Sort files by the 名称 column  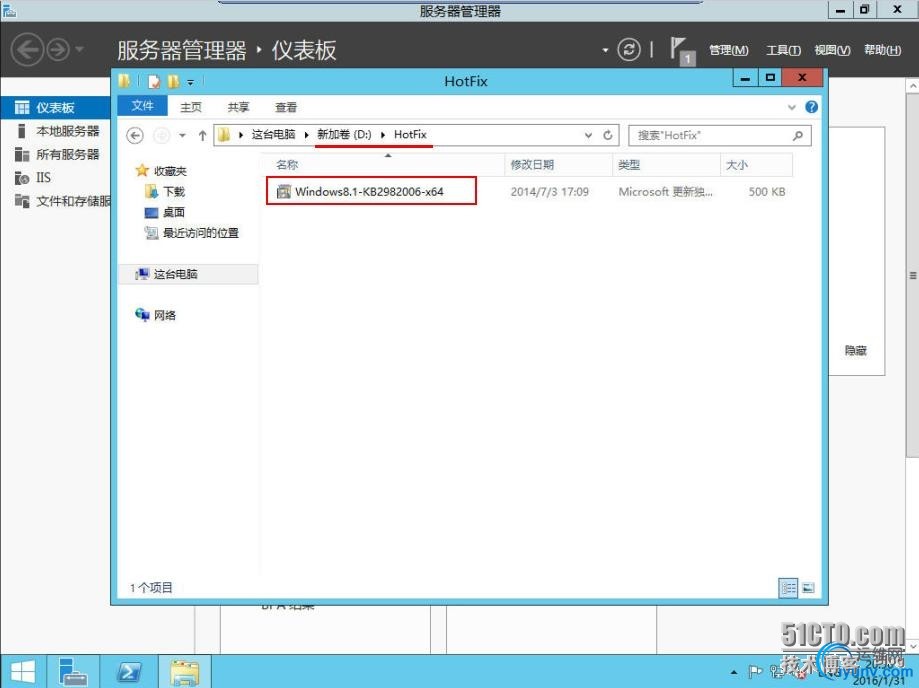tap(382, 165)
